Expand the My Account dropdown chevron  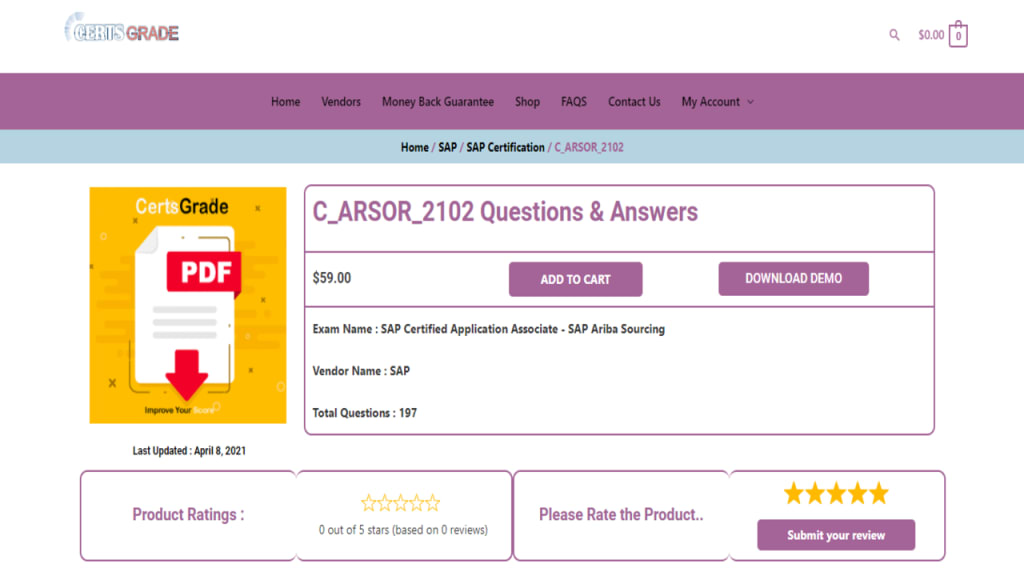click(x=750, y=102)
